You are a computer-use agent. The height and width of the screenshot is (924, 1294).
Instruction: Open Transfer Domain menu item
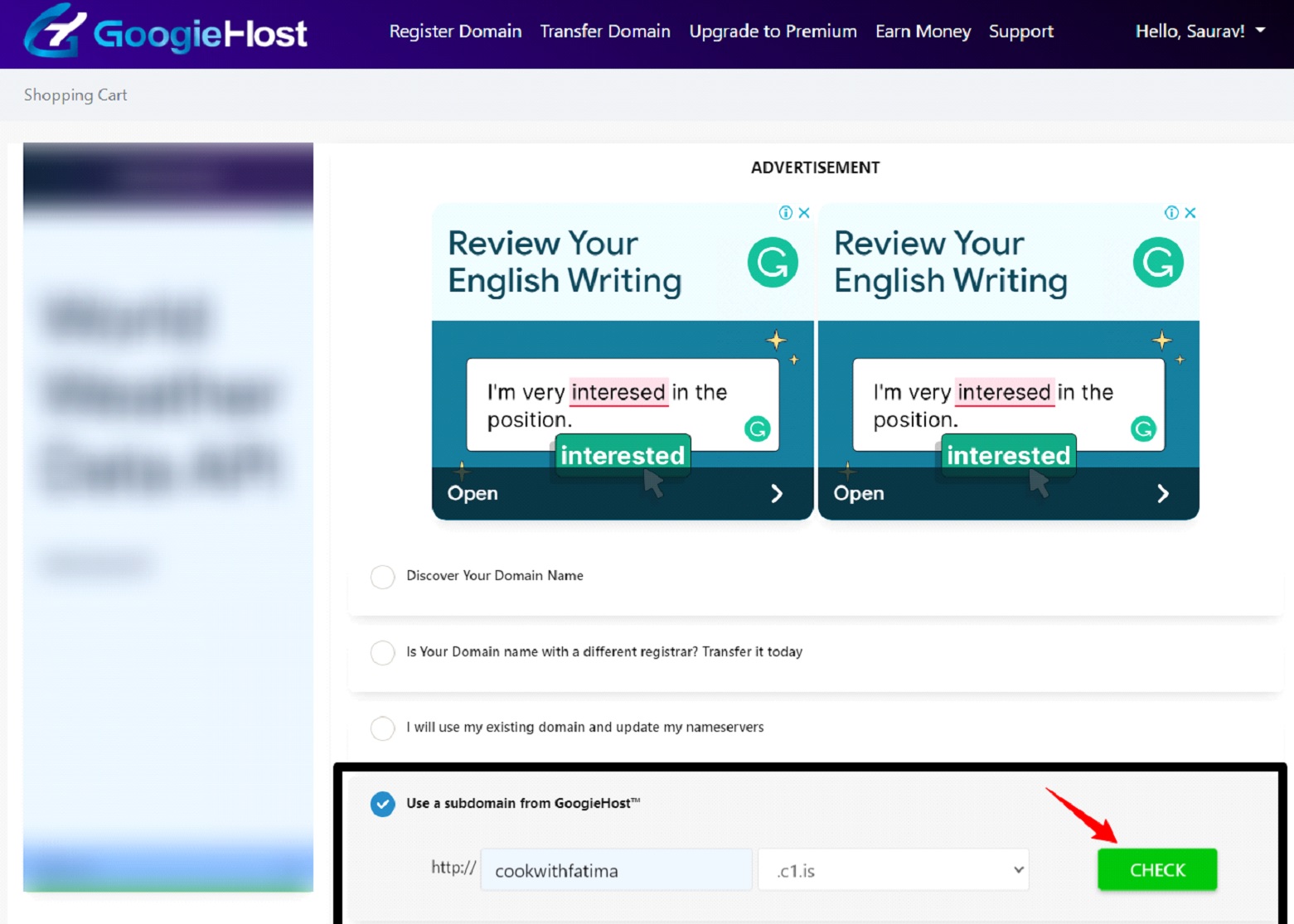point(605,31)
